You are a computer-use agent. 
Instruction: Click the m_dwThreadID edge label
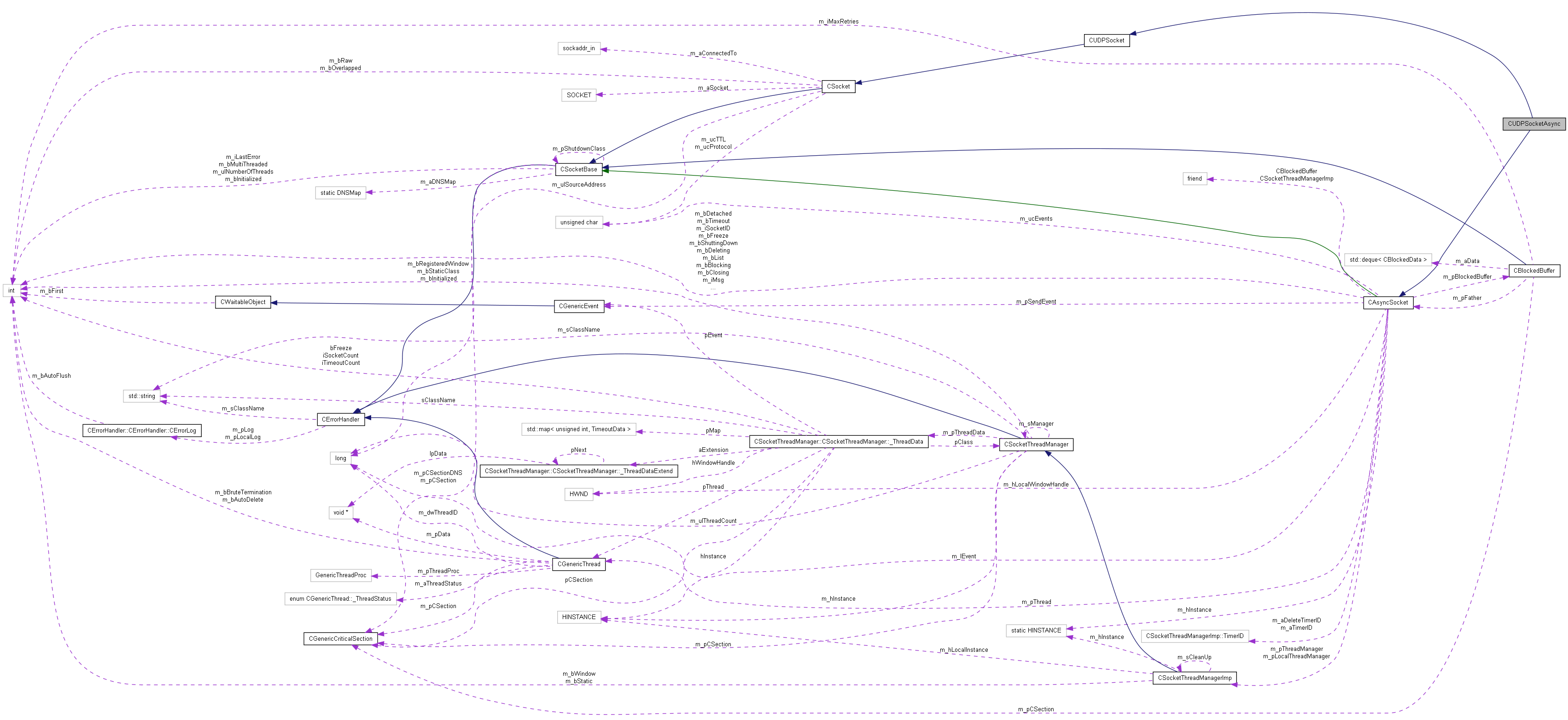(437, 513)
